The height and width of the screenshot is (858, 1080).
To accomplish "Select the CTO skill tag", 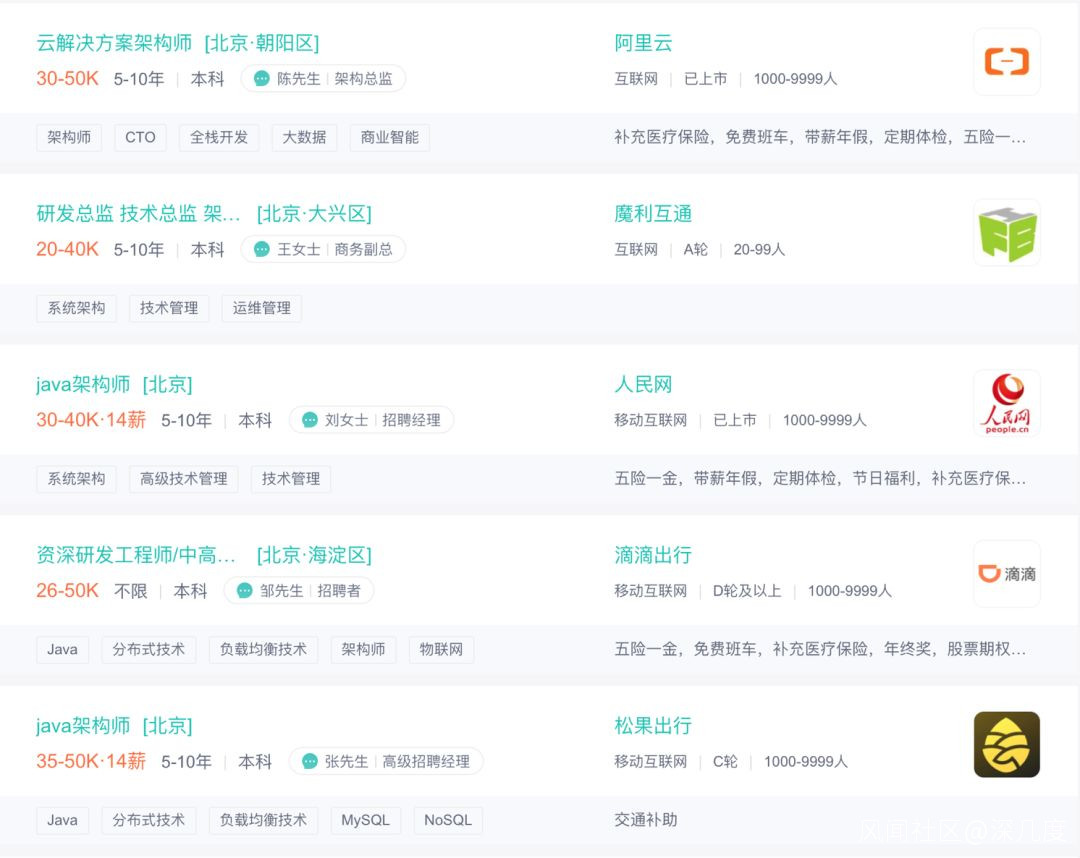I will [140, 138].
